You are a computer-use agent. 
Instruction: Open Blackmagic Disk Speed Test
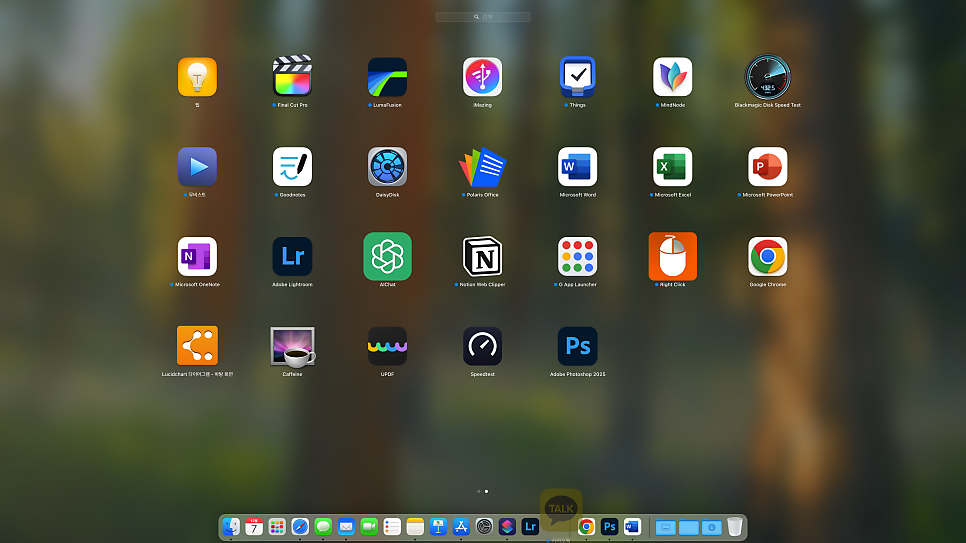click(x=768, y=77)
